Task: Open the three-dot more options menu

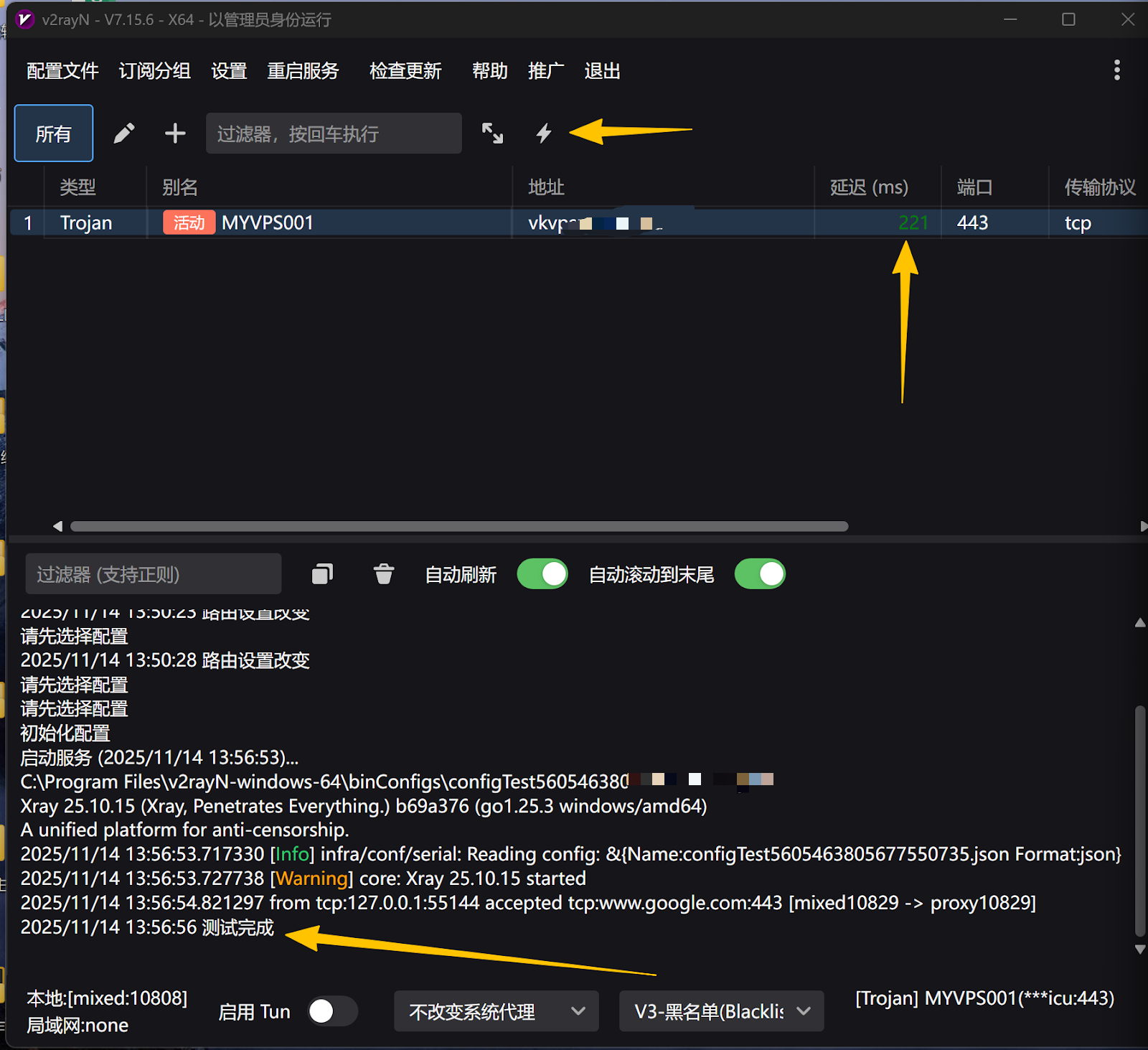Action: click(1116, 70)
